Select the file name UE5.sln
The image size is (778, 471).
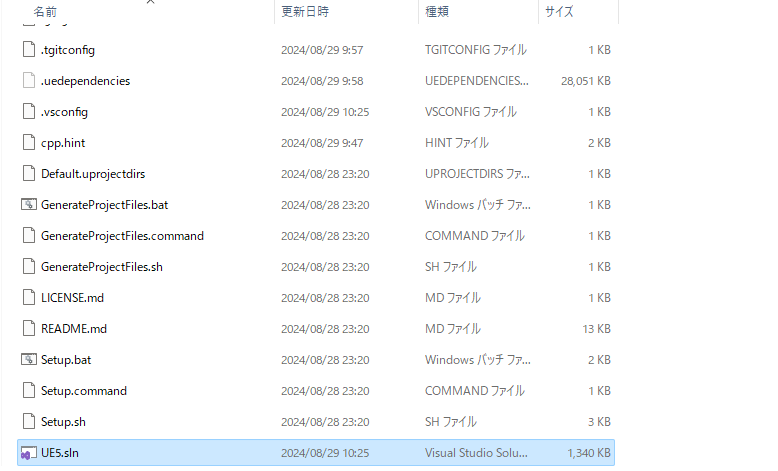[x=60, y=453]
